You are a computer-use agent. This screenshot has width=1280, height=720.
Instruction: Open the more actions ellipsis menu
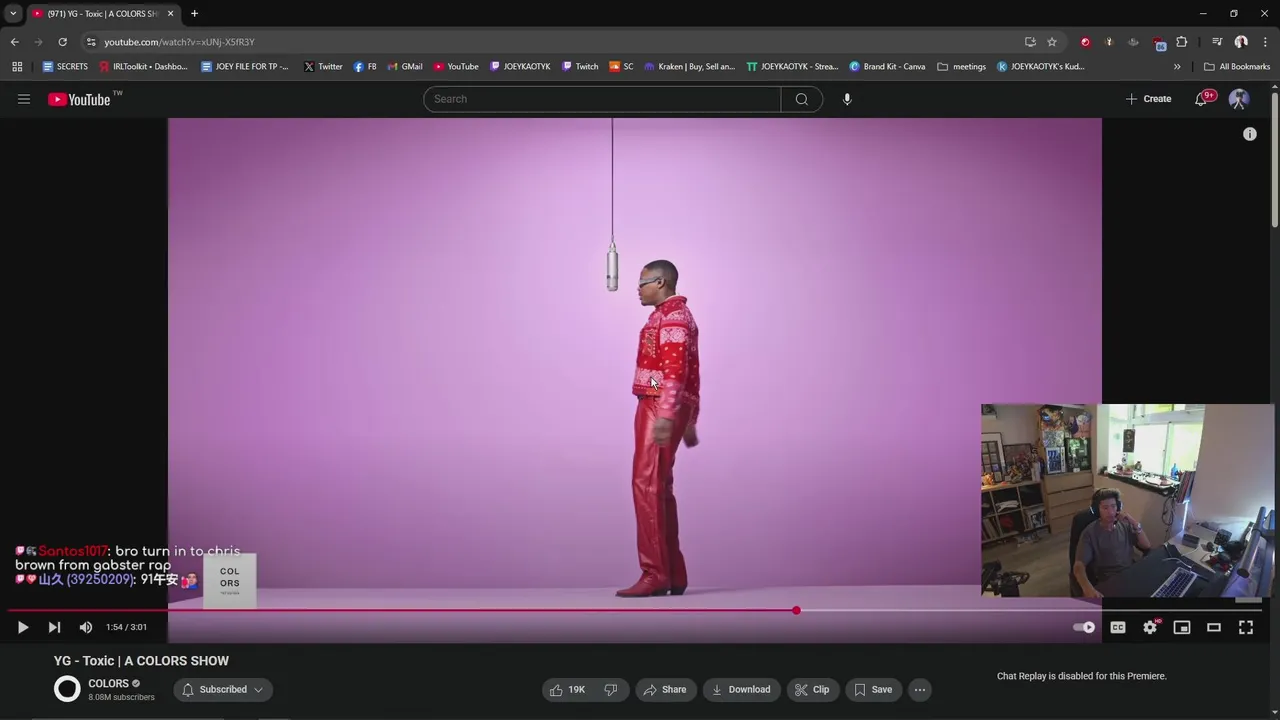pyautogui.click(x=920, y=689)
